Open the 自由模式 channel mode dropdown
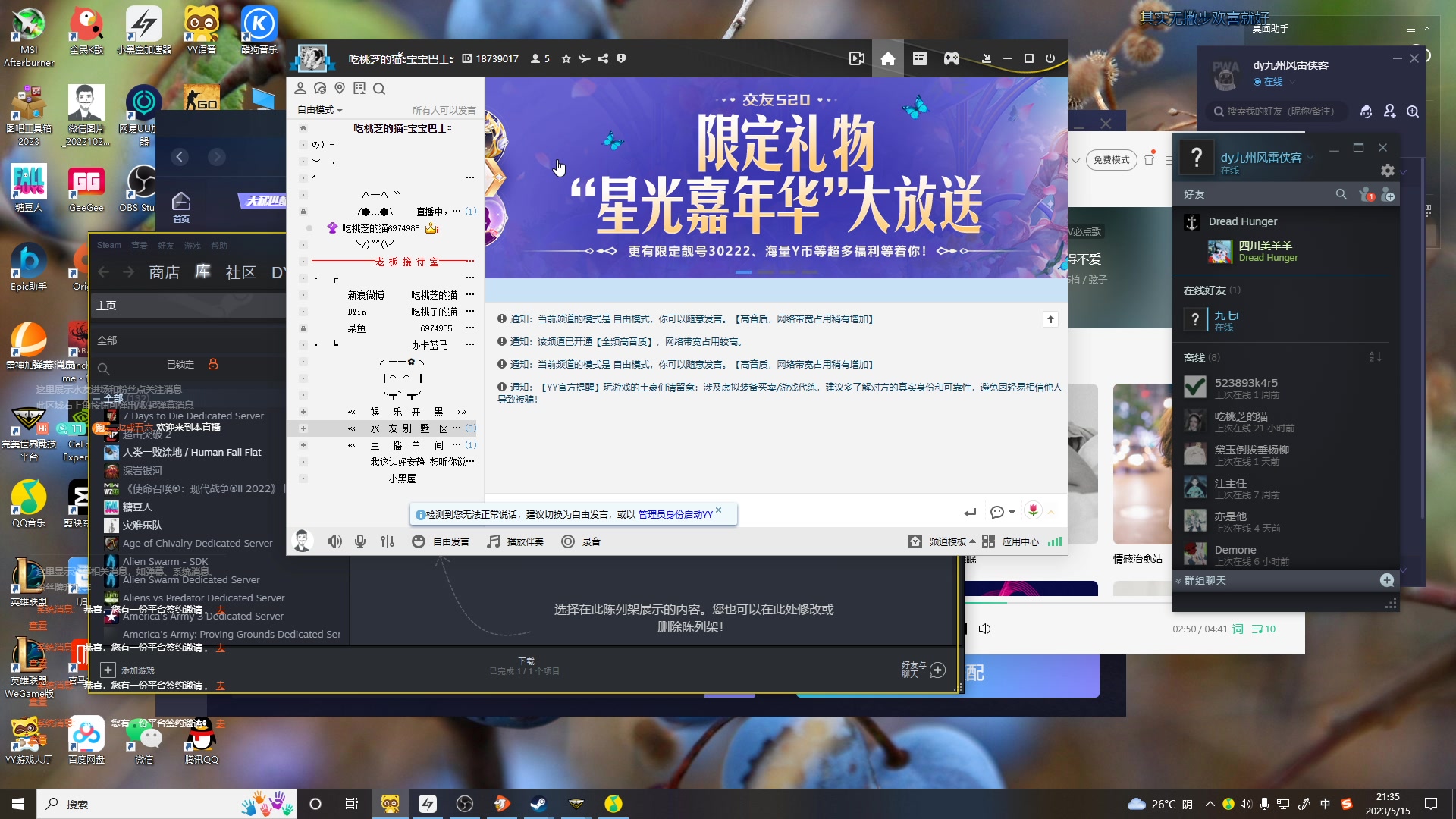 [320, 110]
